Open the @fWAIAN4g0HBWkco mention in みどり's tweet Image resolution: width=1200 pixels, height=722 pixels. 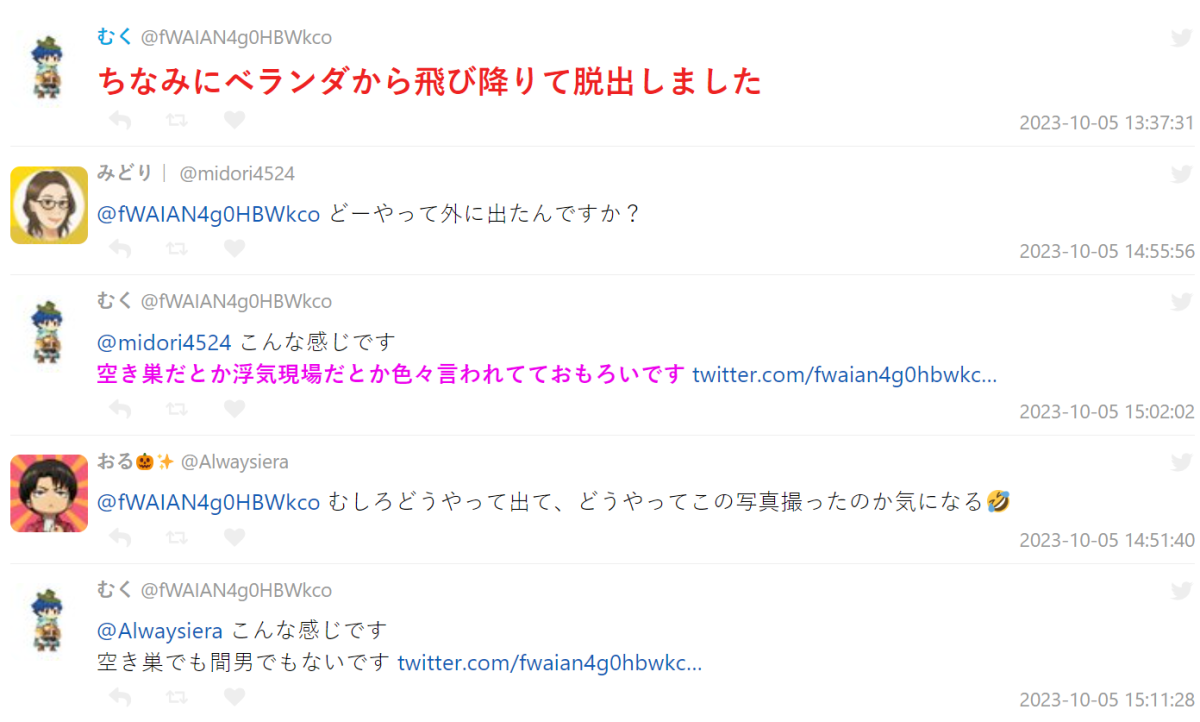point(208,214)
